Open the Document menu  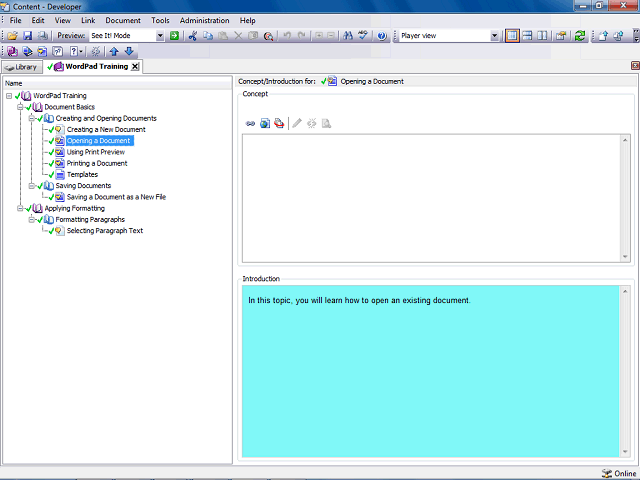[123, 20]
